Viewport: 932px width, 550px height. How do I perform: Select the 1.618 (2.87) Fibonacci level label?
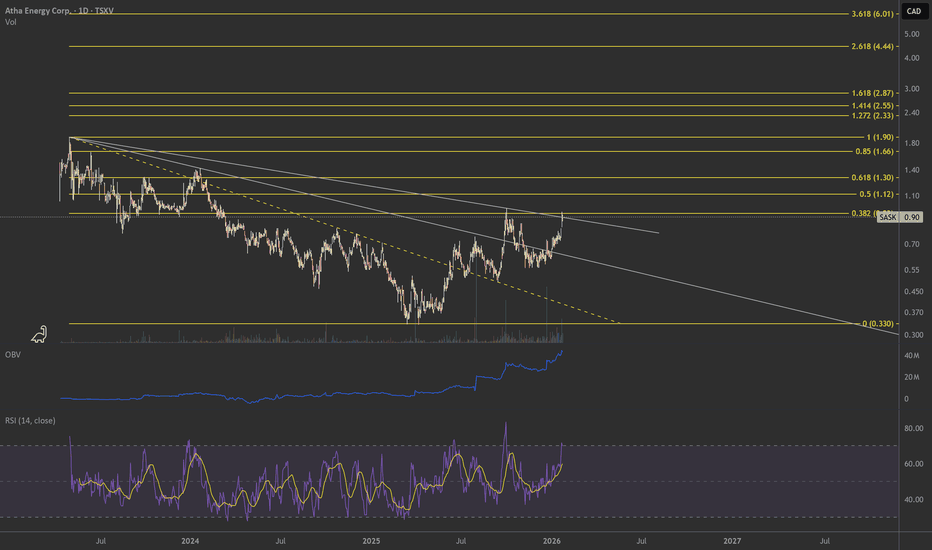click(872, 93)
